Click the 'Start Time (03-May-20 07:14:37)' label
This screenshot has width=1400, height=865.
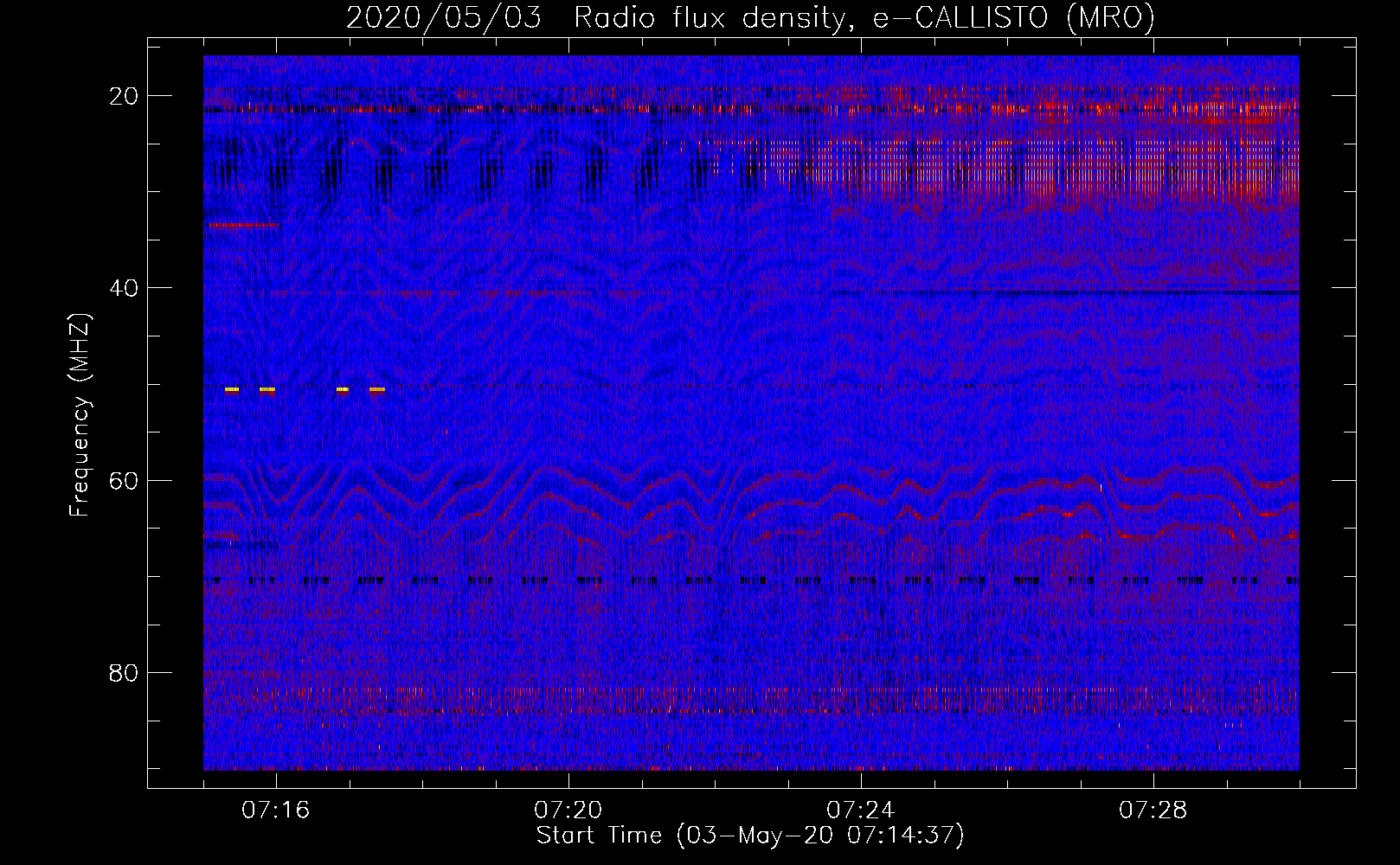(750, 836)
